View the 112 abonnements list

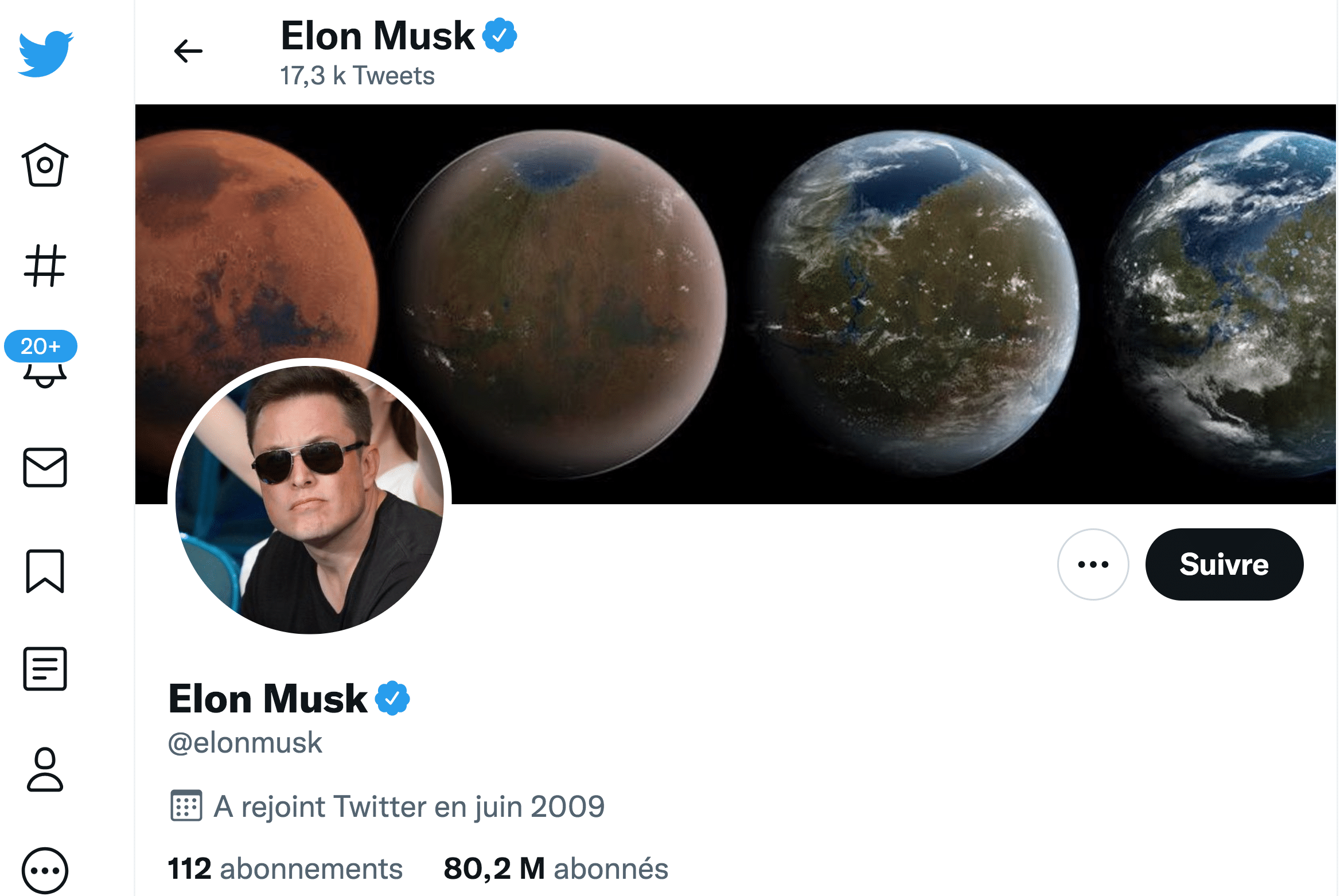285,868
